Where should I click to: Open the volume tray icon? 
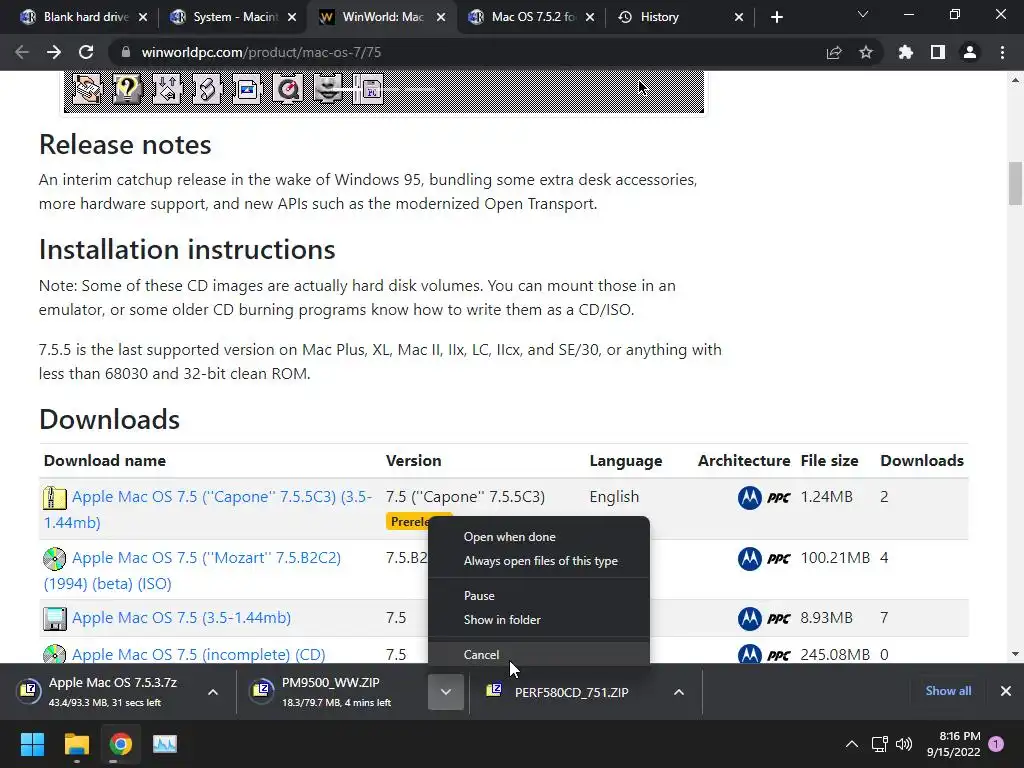(x=904, y=744)
